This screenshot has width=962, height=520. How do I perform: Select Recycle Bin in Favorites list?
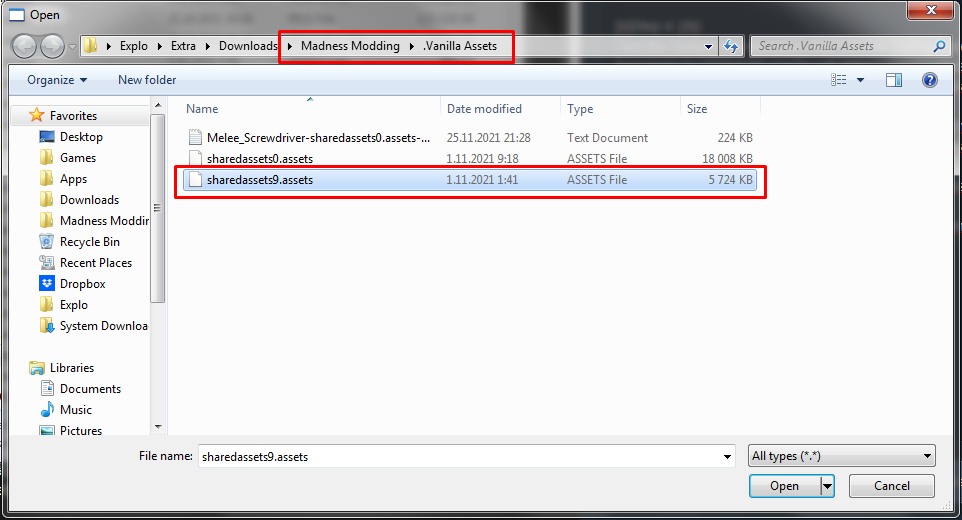coord(89,242)
